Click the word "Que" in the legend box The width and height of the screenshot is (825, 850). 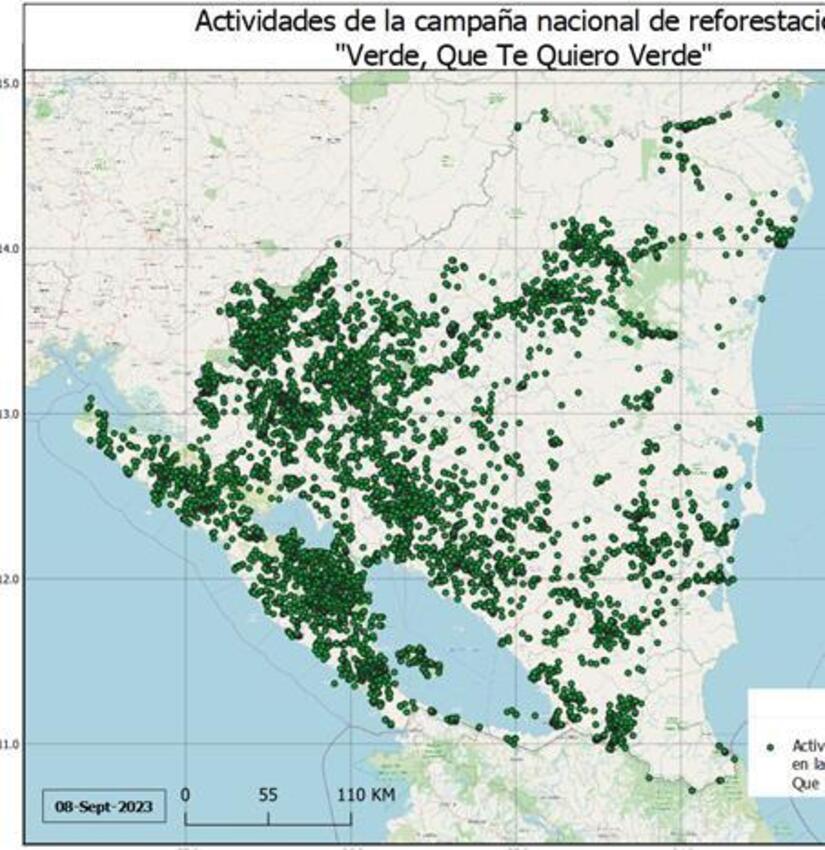805,784
